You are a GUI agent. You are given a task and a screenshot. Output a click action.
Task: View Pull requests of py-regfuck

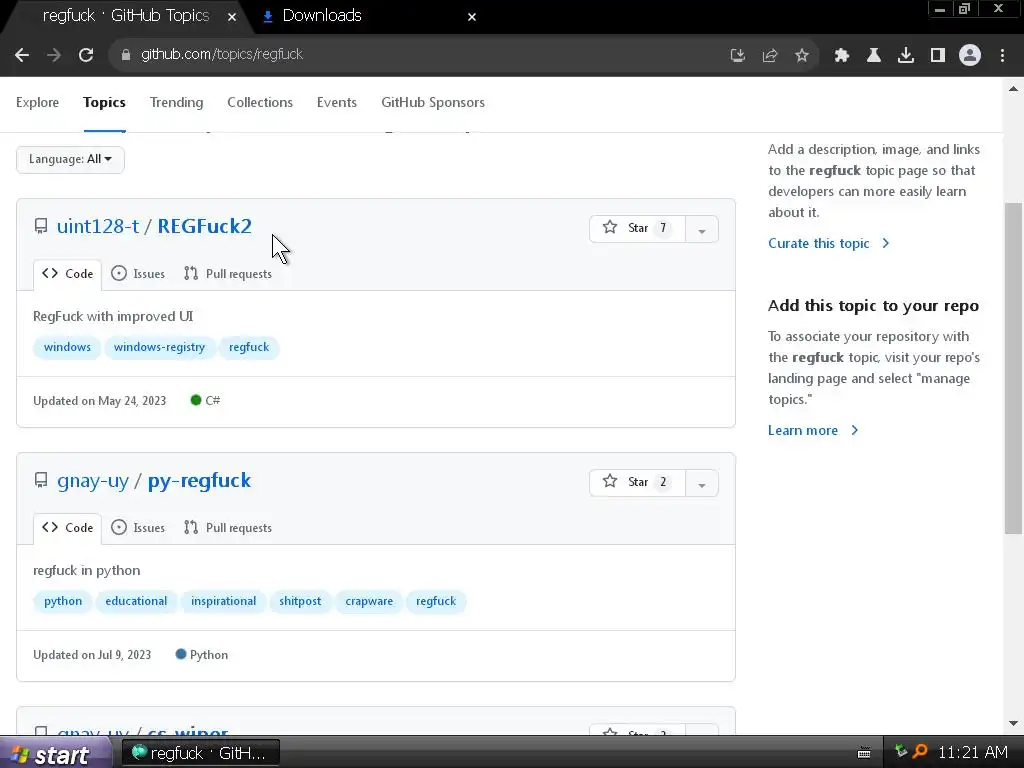(x=228, y=528)
